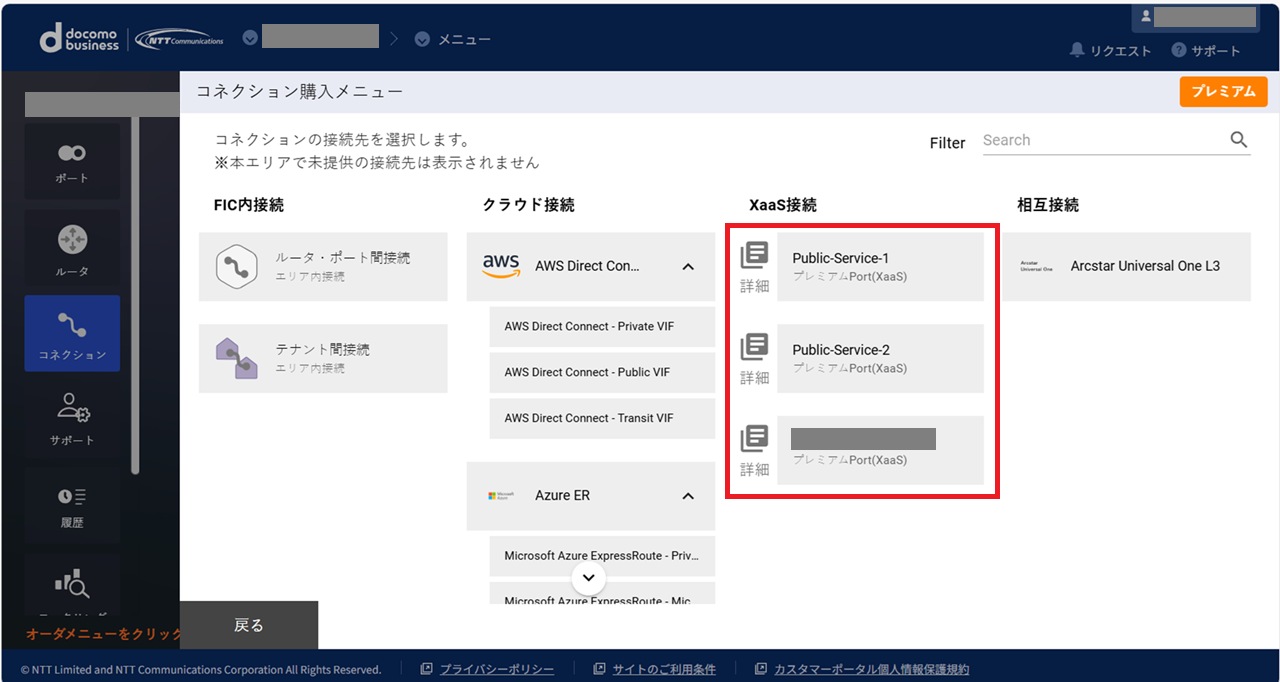Collapse the AWS Direct Connect section
1280x682 pixels.
[688, 267]
